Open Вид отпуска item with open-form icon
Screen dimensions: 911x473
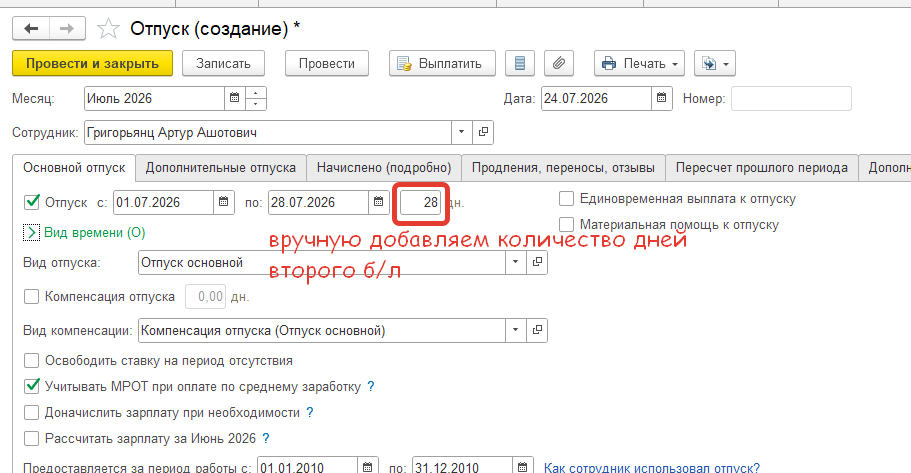click(537, 263)
